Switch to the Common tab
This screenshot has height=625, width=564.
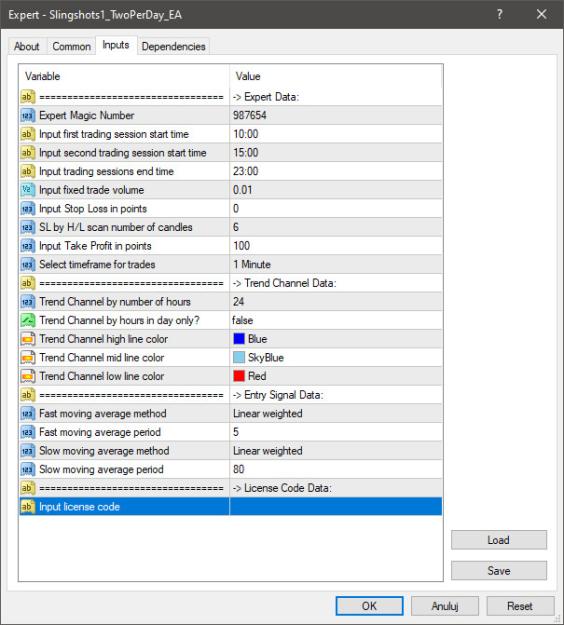72,47
